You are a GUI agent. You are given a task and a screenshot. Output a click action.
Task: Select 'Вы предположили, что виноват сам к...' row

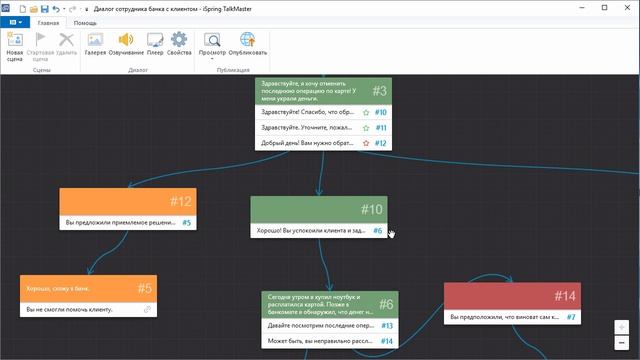pyautogui.click(x=505, y=317)
